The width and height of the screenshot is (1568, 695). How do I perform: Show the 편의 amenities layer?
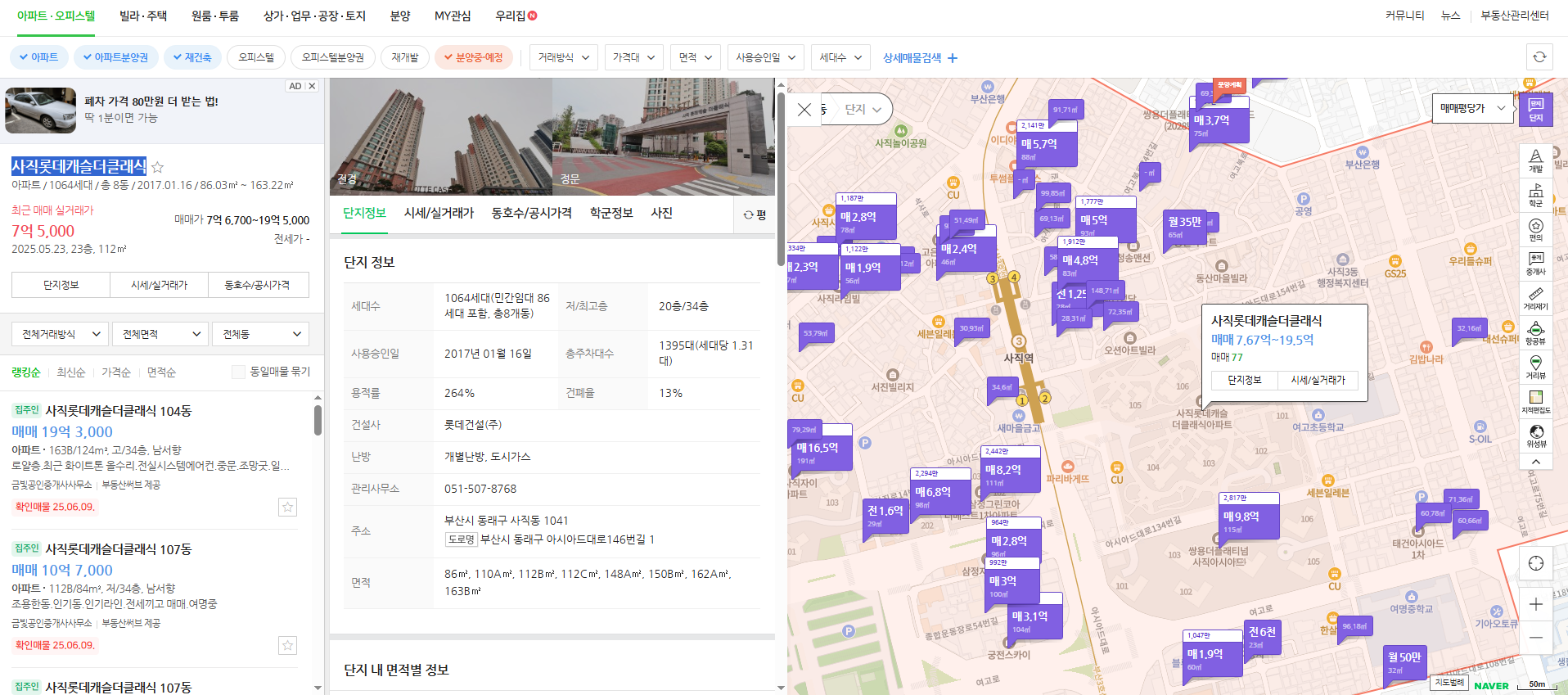coord(1535,229)
